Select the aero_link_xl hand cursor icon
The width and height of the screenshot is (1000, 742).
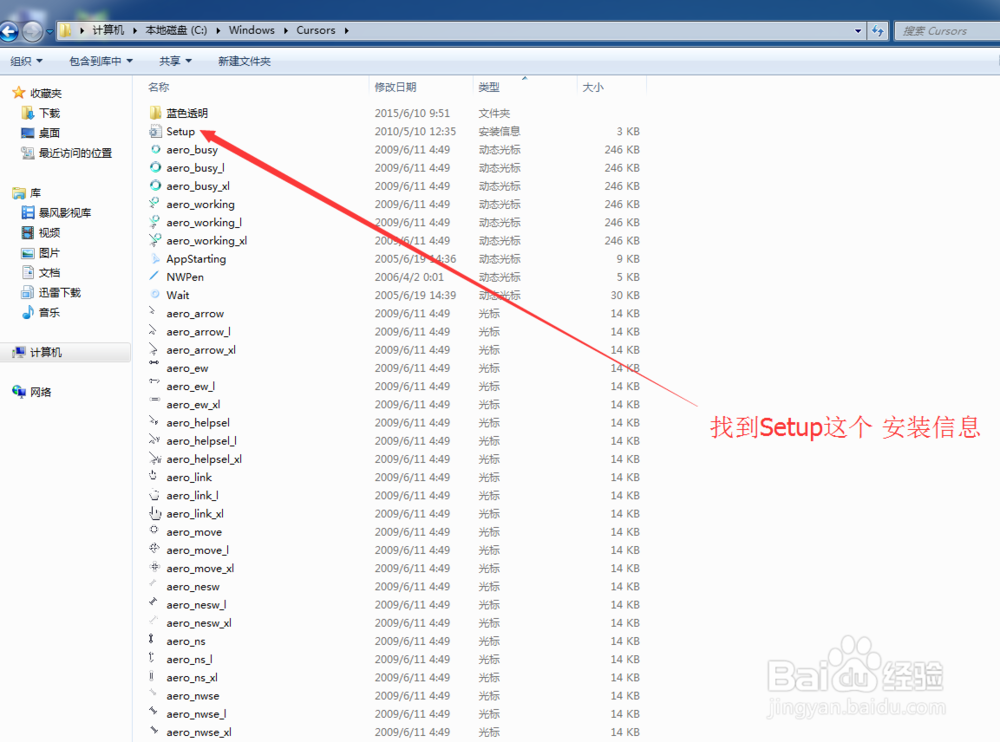click(155, 512)
